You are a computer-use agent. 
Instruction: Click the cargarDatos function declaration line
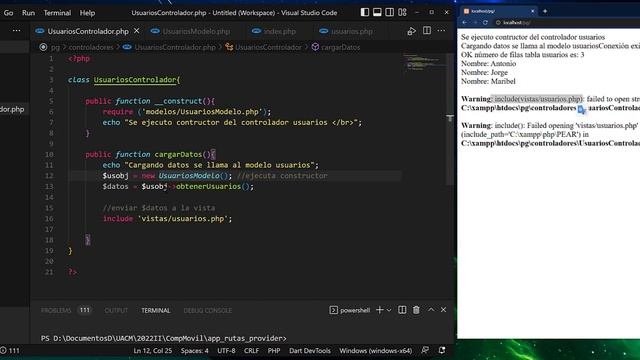[x=150, y=155]
